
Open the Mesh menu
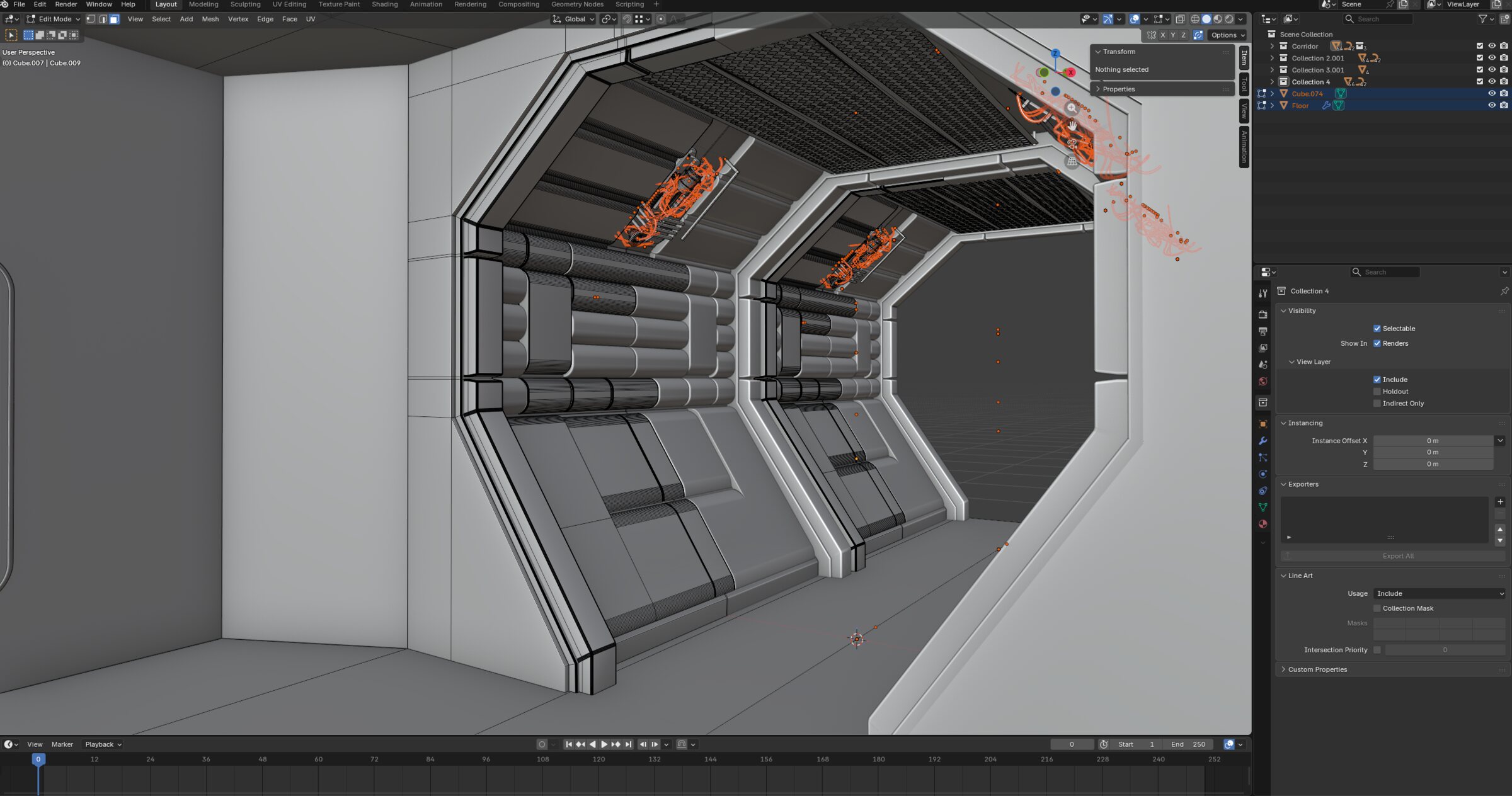(210, 19)
